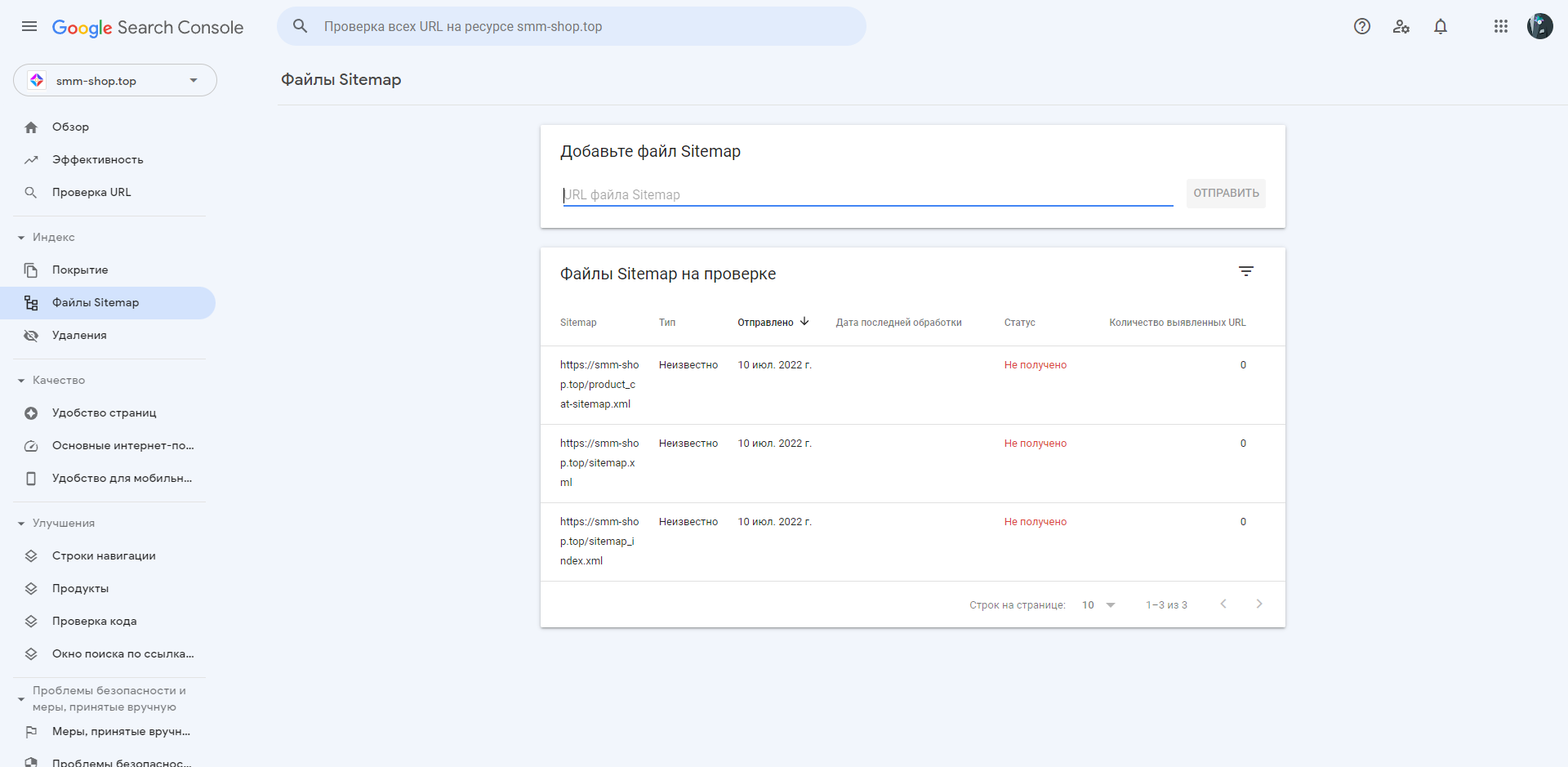Open Покрытие report in sidebar

80,270
